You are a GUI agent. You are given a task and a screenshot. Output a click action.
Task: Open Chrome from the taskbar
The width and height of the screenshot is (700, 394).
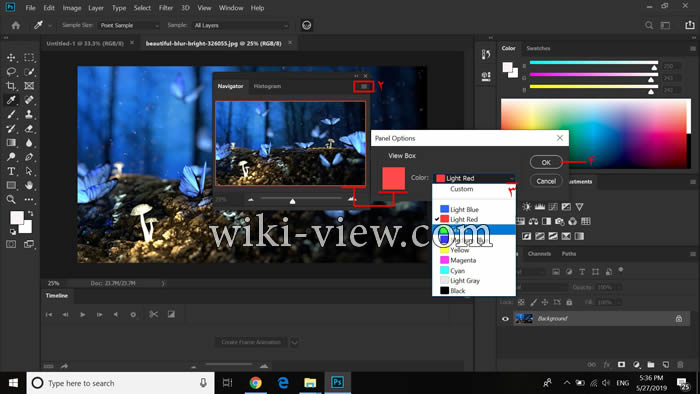click(255, 383)
